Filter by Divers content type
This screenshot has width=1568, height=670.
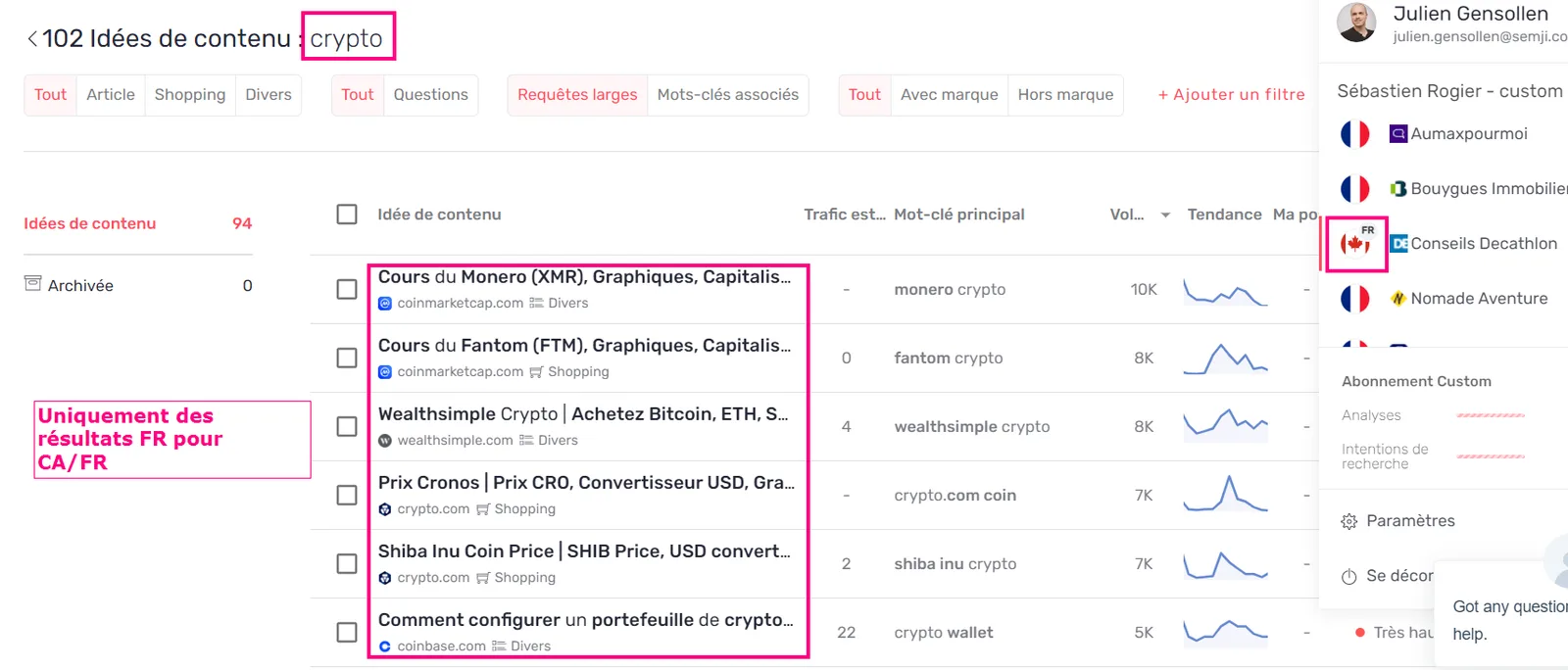tap(269, 95)
